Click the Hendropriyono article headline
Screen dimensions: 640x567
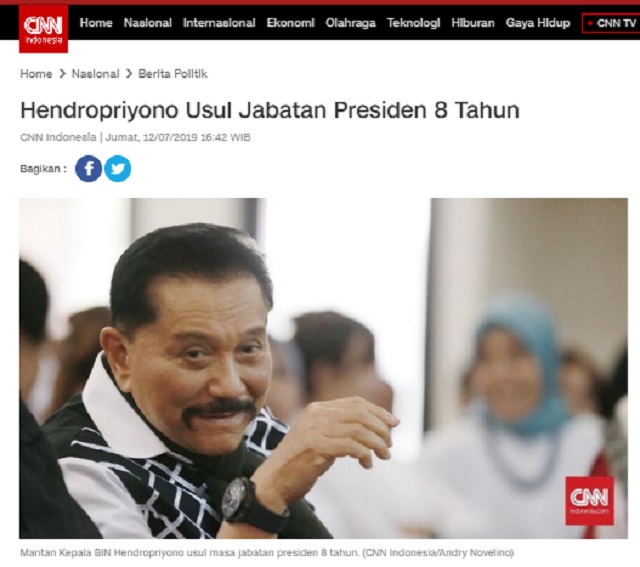[270, 110]
